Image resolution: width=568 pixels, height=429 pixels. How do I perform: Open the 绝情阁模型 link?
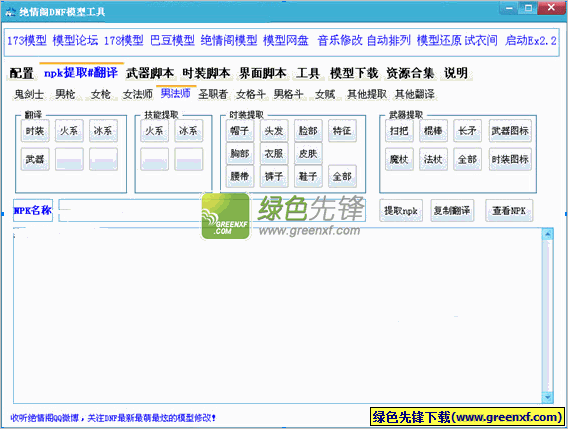coord(229,40)
